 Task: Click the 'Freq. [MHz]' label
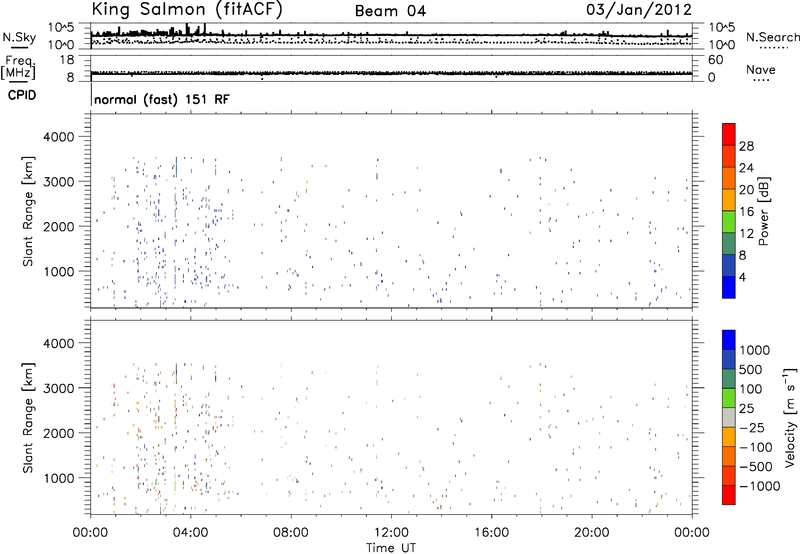click(x=19, y=67)
